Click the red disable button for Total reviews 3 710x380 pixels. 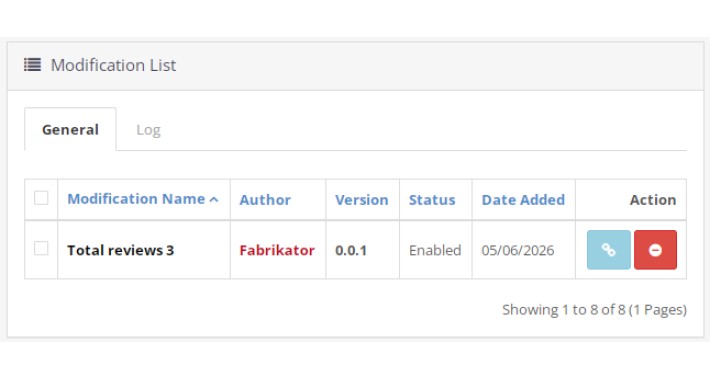click(x=655, y=250)
